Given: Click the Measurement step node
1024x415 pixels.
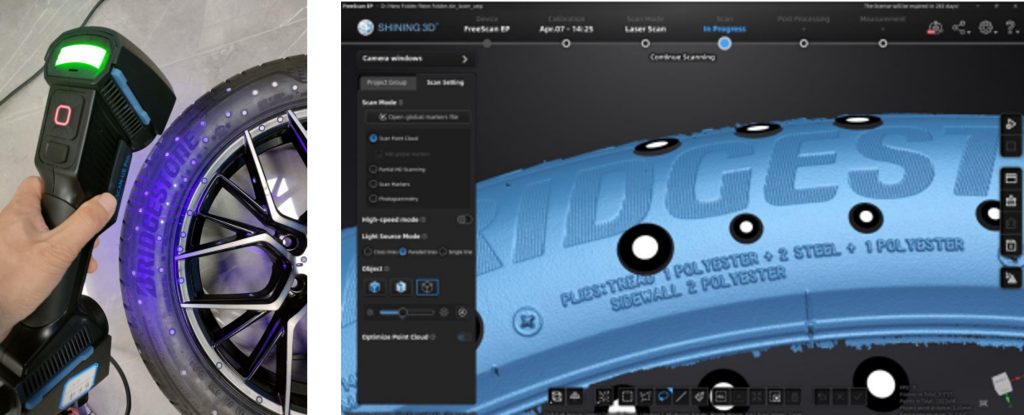Looking at the screenshot, I should [x=883, y=44].
